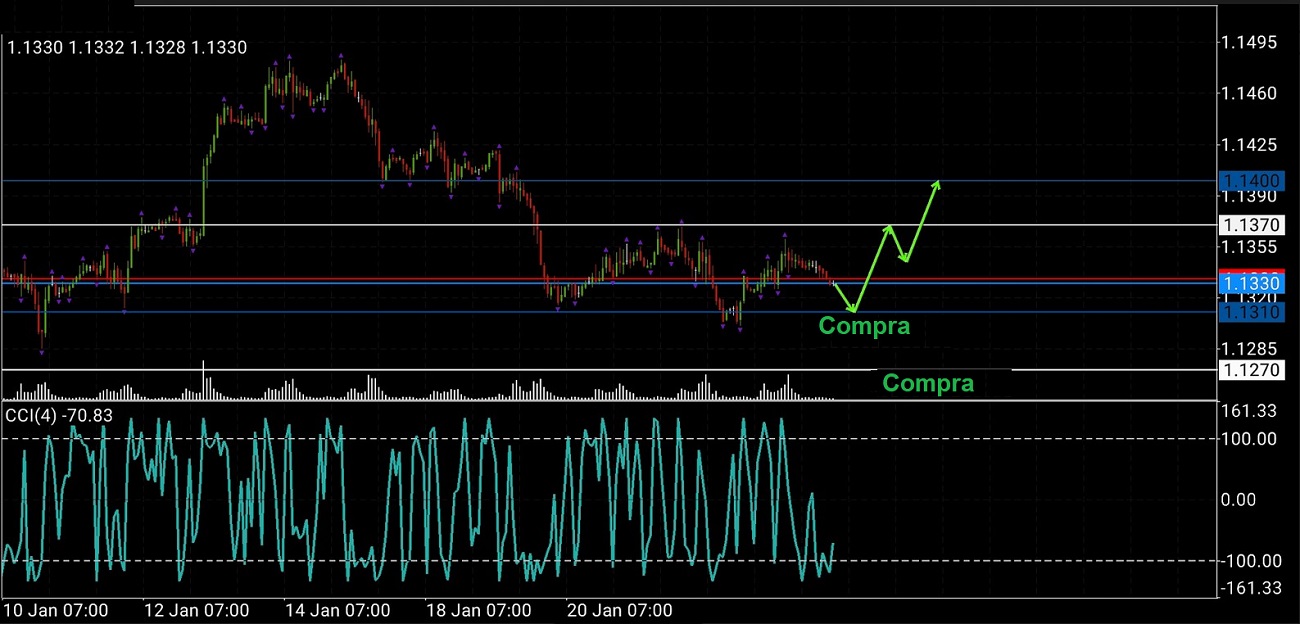
Task: Click the lowest dip of the green forecast arrow
Action: click(853, 309)
